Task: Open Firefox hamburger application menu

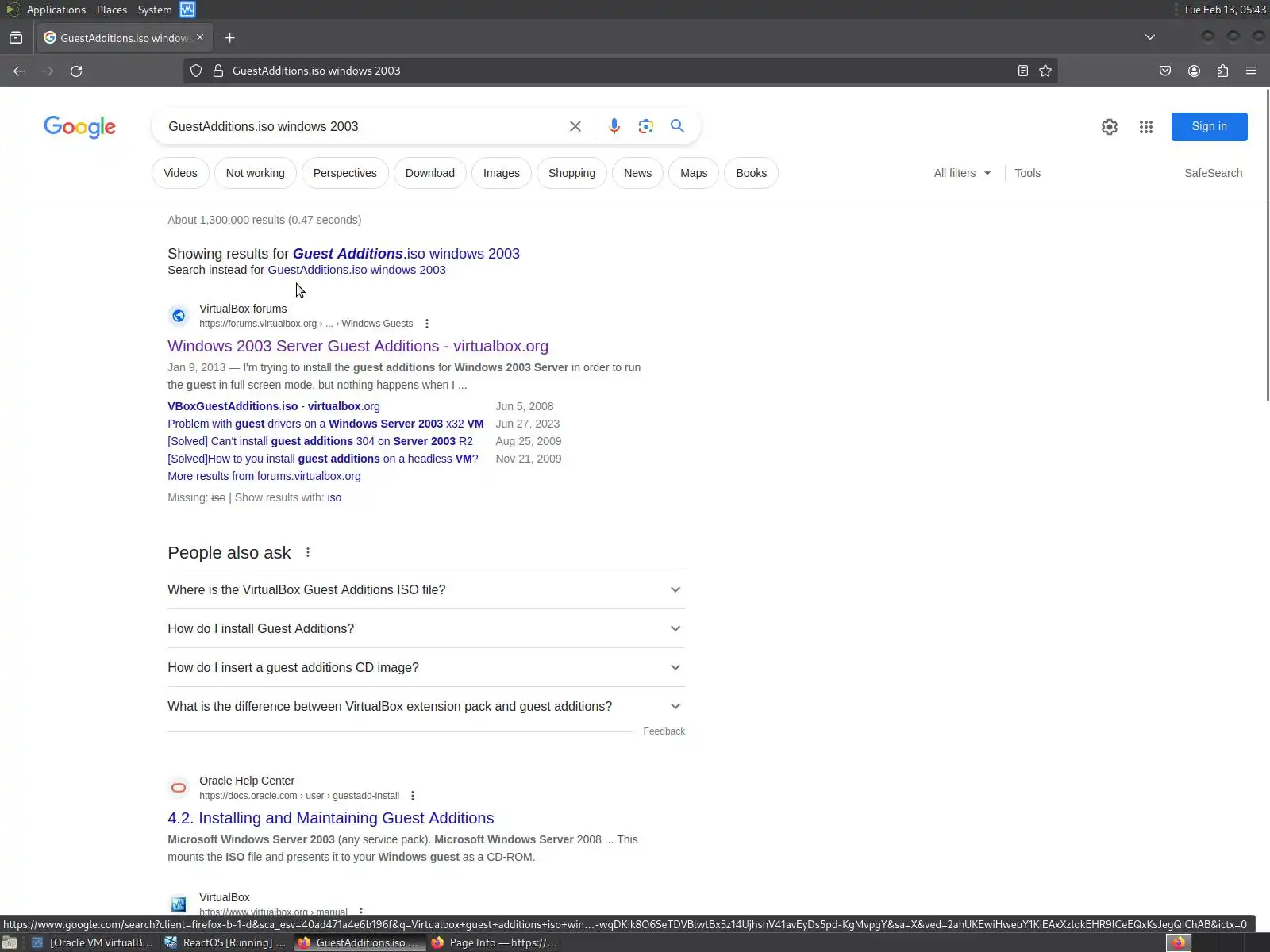Action: 1251,71
